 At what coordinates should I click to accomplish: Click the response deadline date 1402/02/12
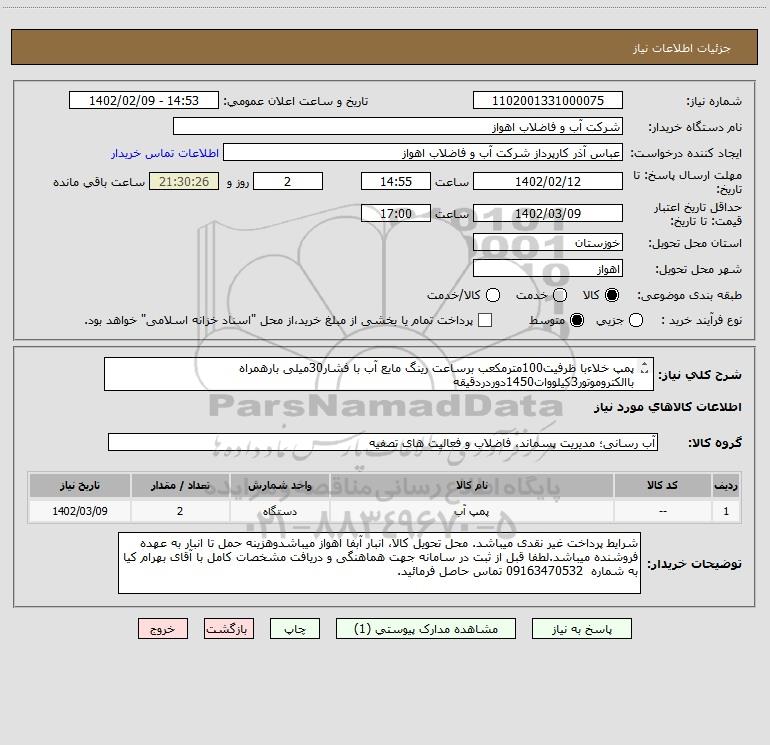coord(548,182)
